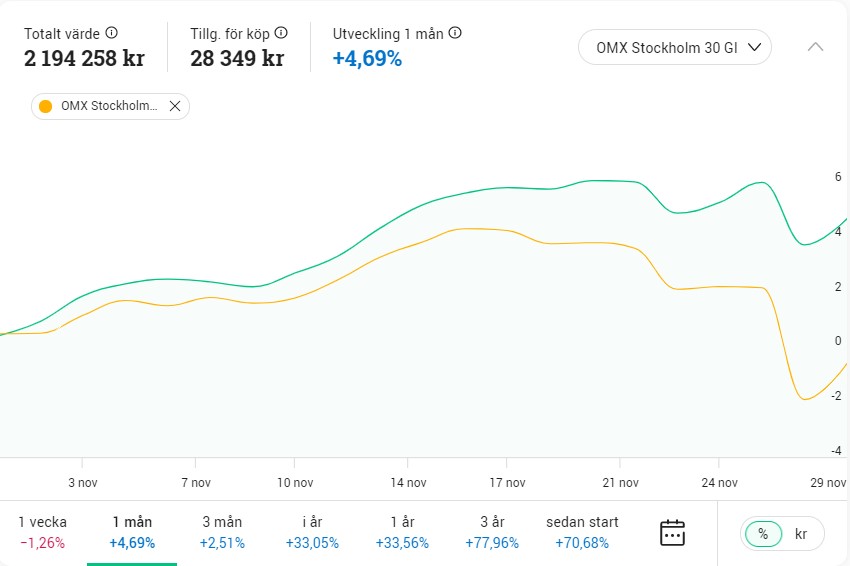Select the 1 år period tab
The height and width of the screenshot is (566, 850).
[x=400, y=532]
